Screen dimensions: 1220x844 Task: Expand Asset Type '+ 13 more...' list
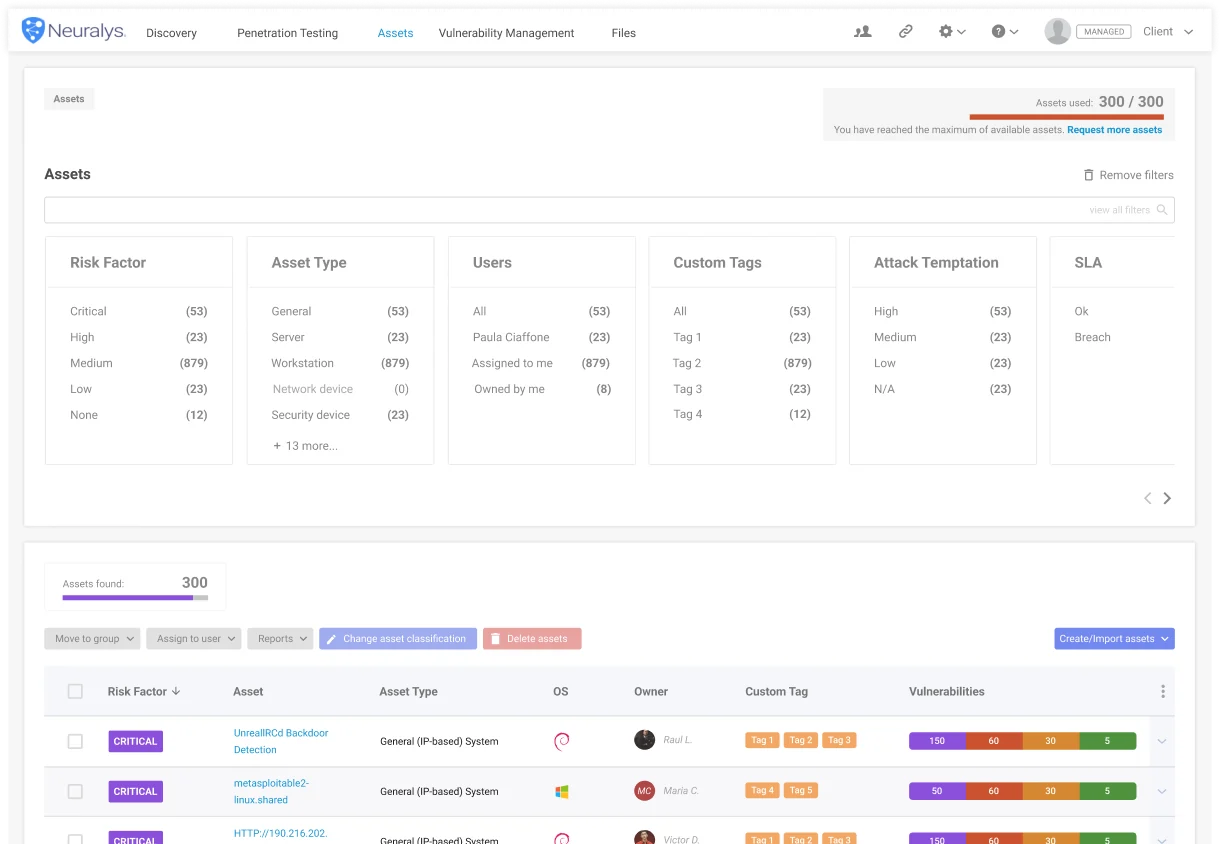point(305,446)
